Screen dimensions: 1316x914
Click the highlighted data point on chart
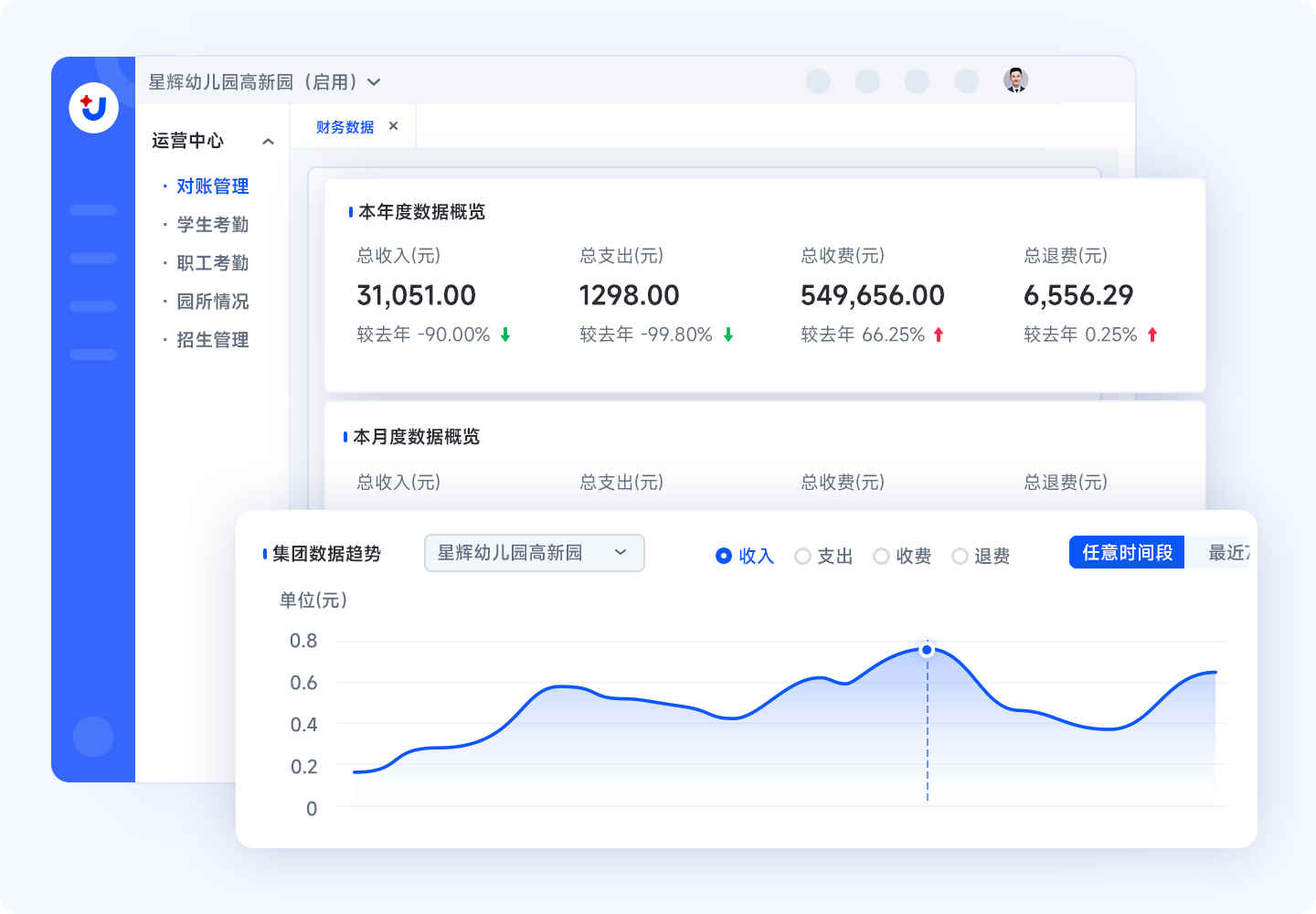pos(927,650)
